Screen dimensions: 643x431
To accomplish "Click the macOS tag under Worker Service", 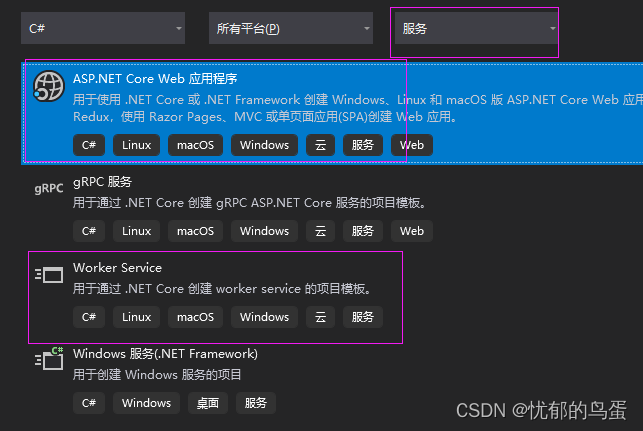I will click(x=195, y=317).
